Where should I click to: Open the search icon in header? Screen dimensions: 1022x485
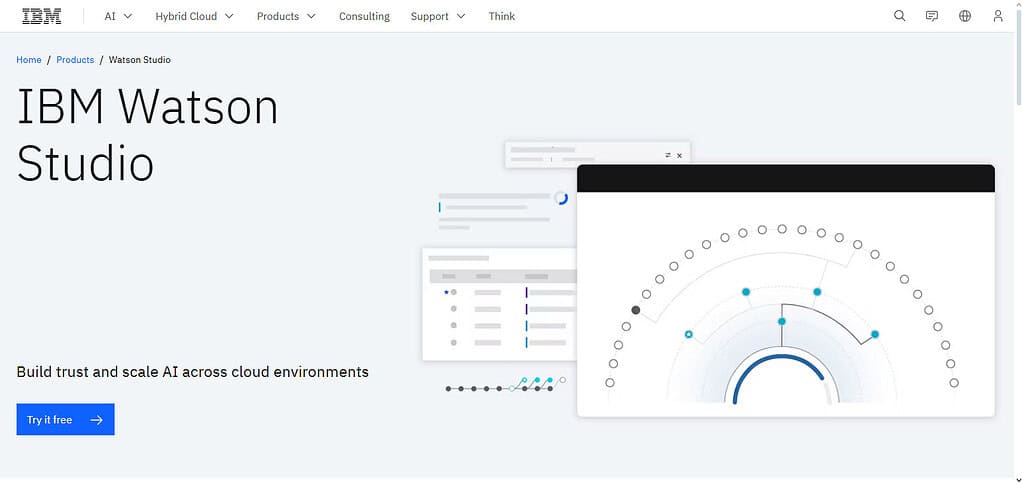[899, 16]
